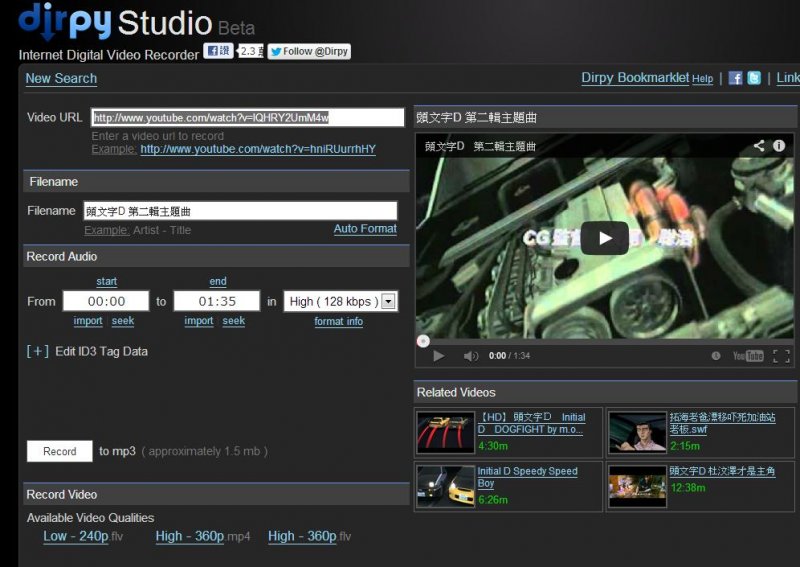Click the share icon in video player
Screen dimensions: 800x567
(x=759, y=145)
